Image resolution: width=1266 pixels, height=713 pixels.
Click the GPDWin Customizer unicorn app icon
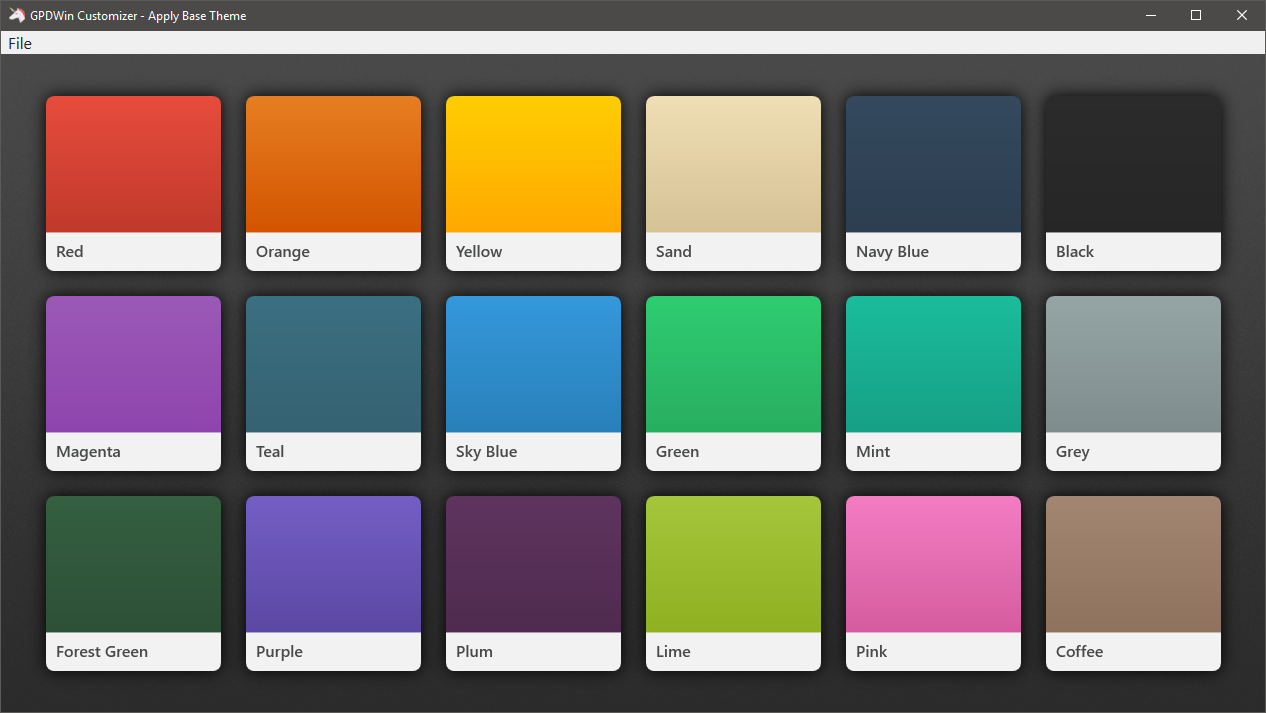16,15
